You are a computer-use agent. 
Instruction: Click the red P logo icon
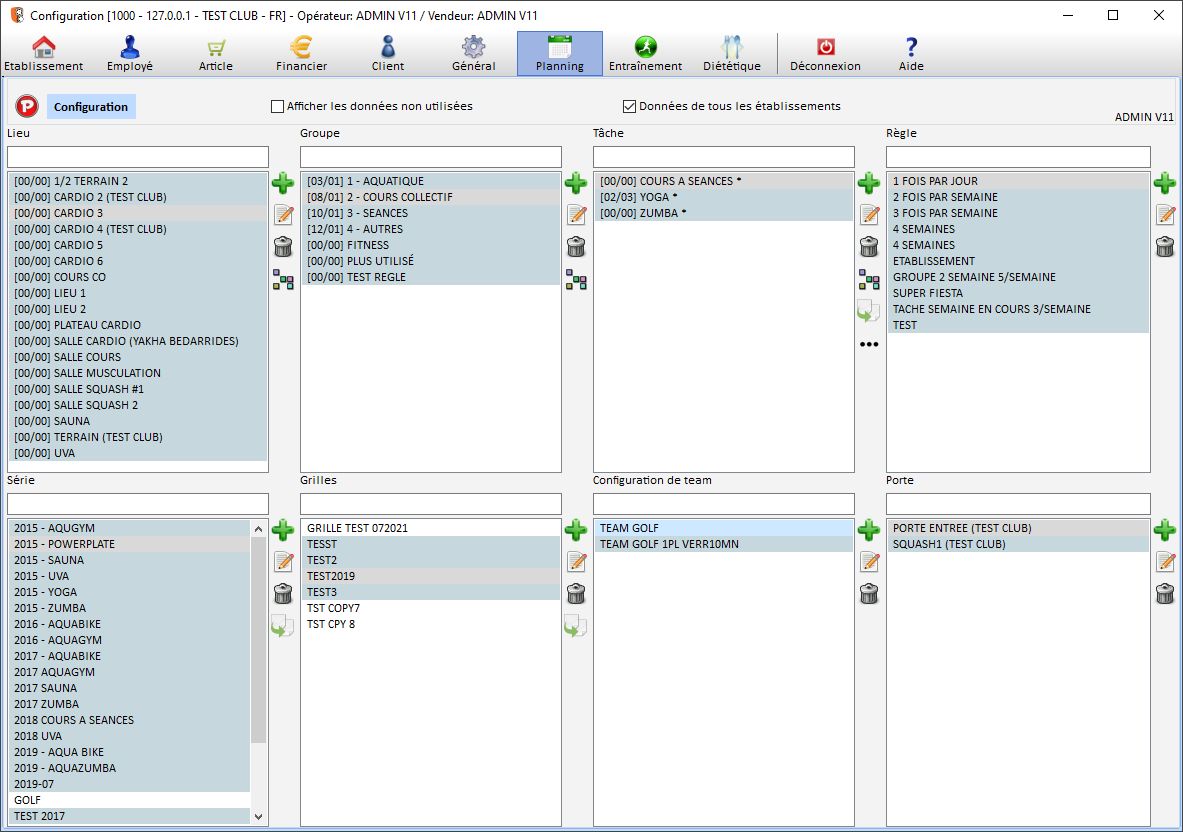27,107
